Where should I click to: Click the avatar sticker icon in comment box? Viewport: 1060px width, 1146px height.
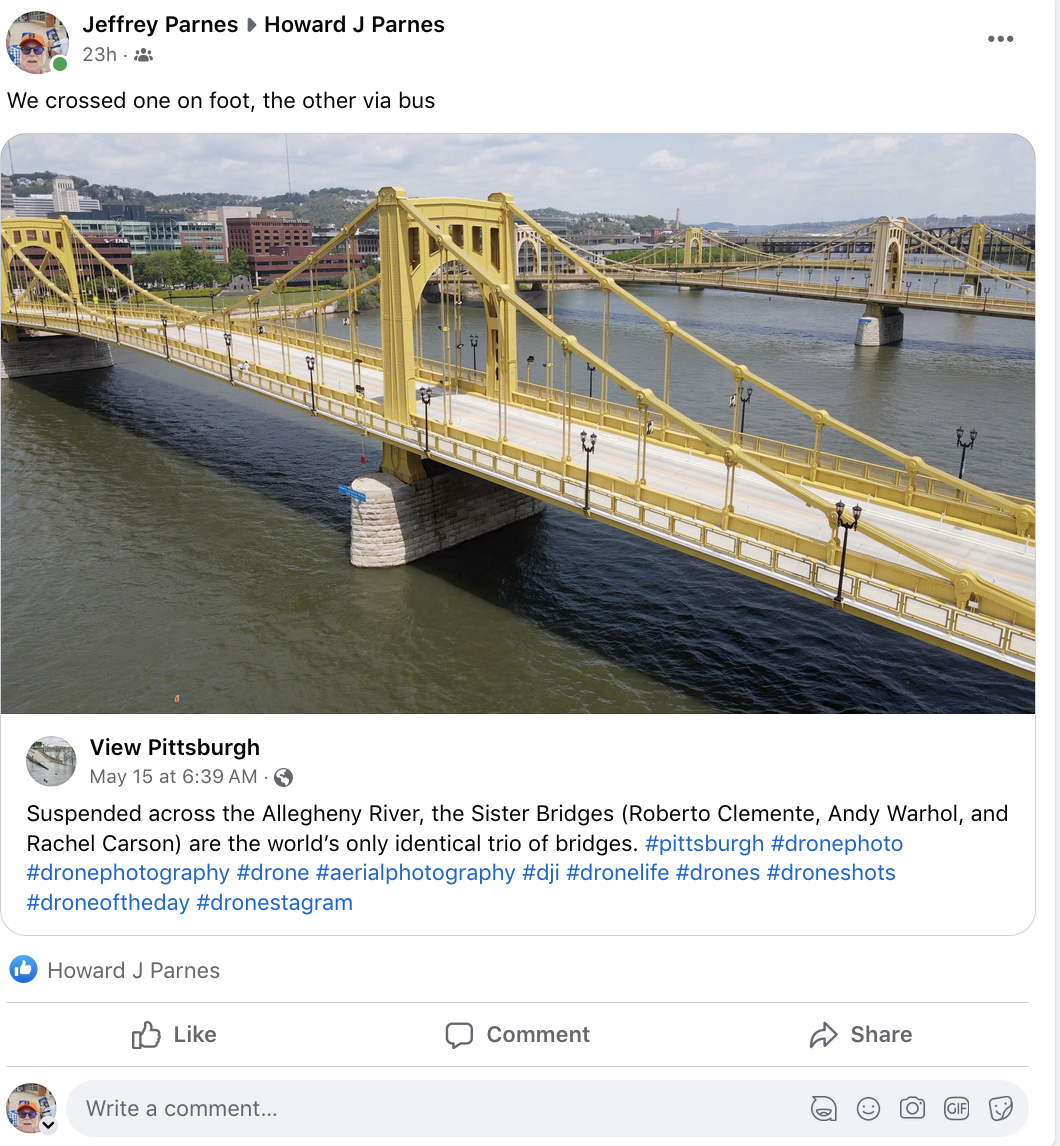click(x=824, y=1108)
